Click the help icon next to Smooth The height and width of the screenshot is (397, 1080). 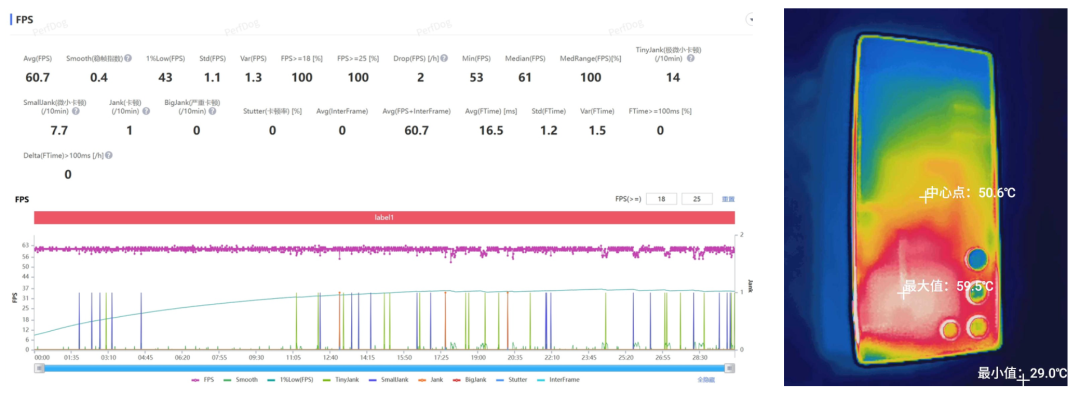click(129, 59)
